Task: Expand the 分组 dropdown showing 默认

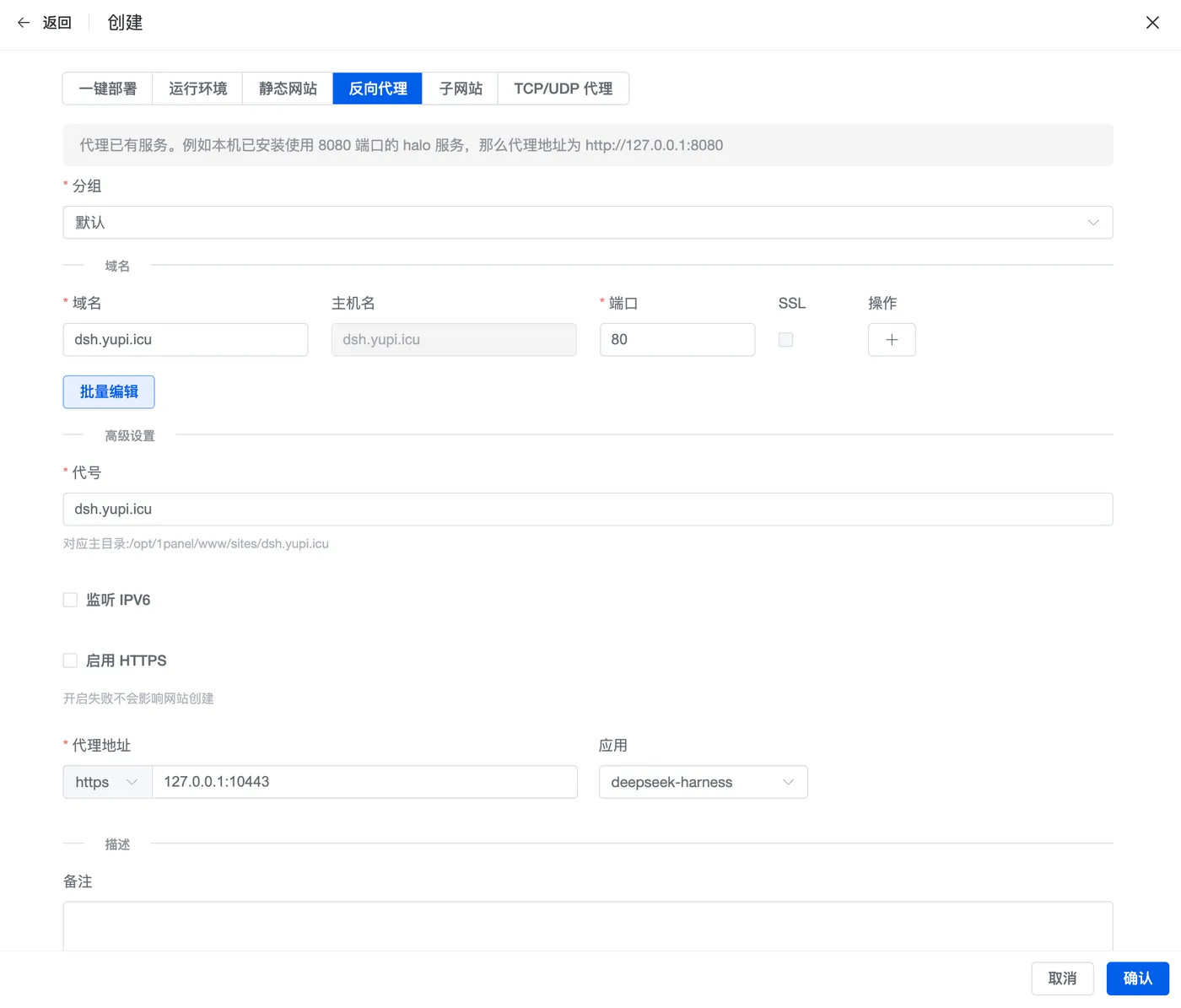Action: tap(588, 223)
